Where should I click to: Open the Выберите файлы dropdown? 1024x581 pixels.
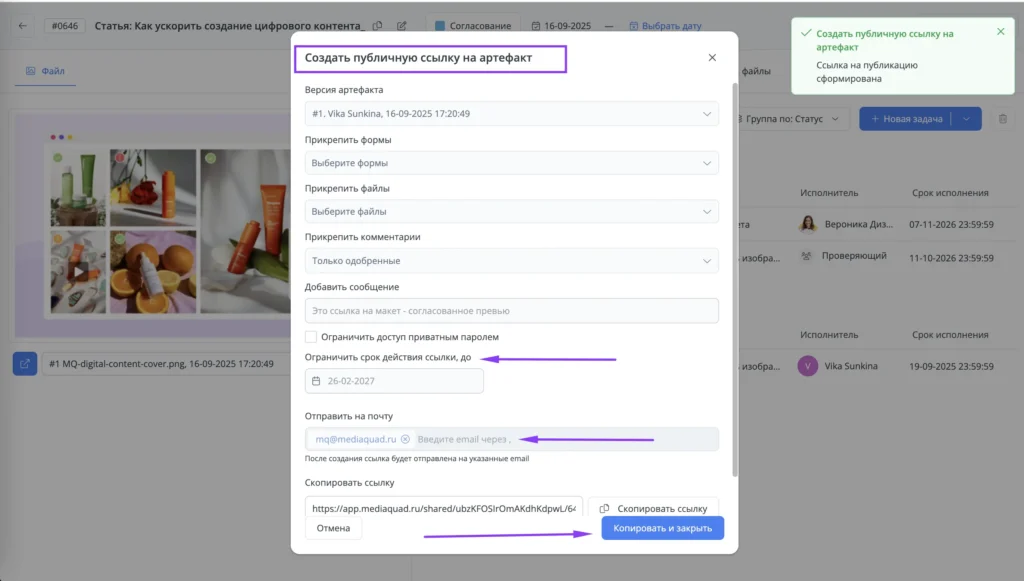coord(511,212)
